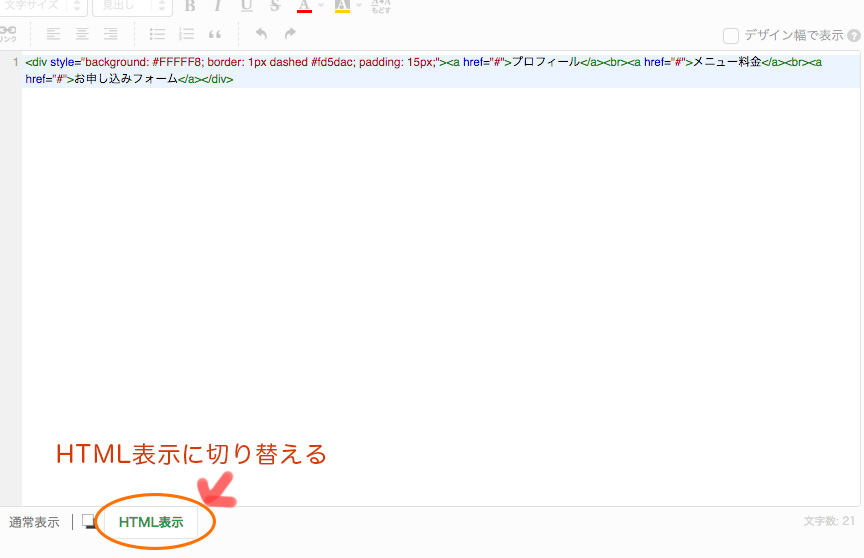This screenshot has width=864, height=558.
Task: Open text color dropdown arrow
Action: click(x=321, y=6)
